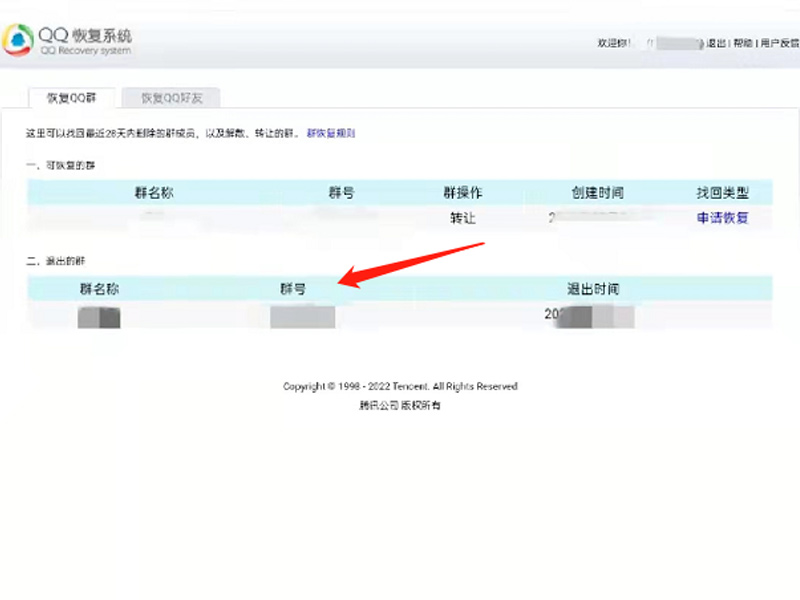The width and height of the screenshot is (800, 600).
Task: Open the 用户反馈 feedback link
Action: coord(780,43)
